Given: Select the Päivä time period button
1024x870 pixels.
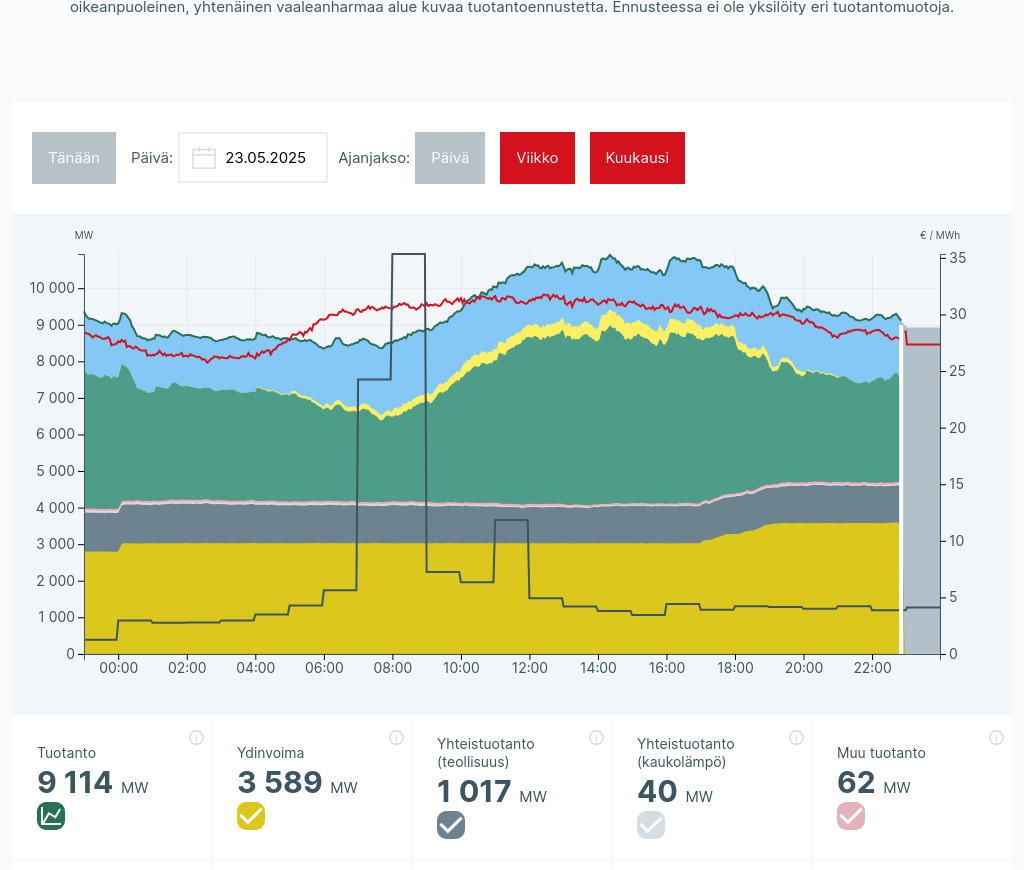Looking at the screenshot, I should coord(450,158).
